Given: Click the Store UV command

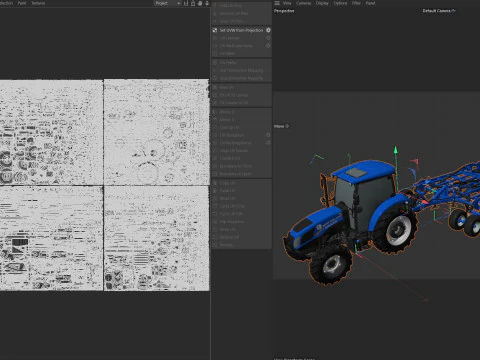Looking at the screenshot, I should coord(241,229).
